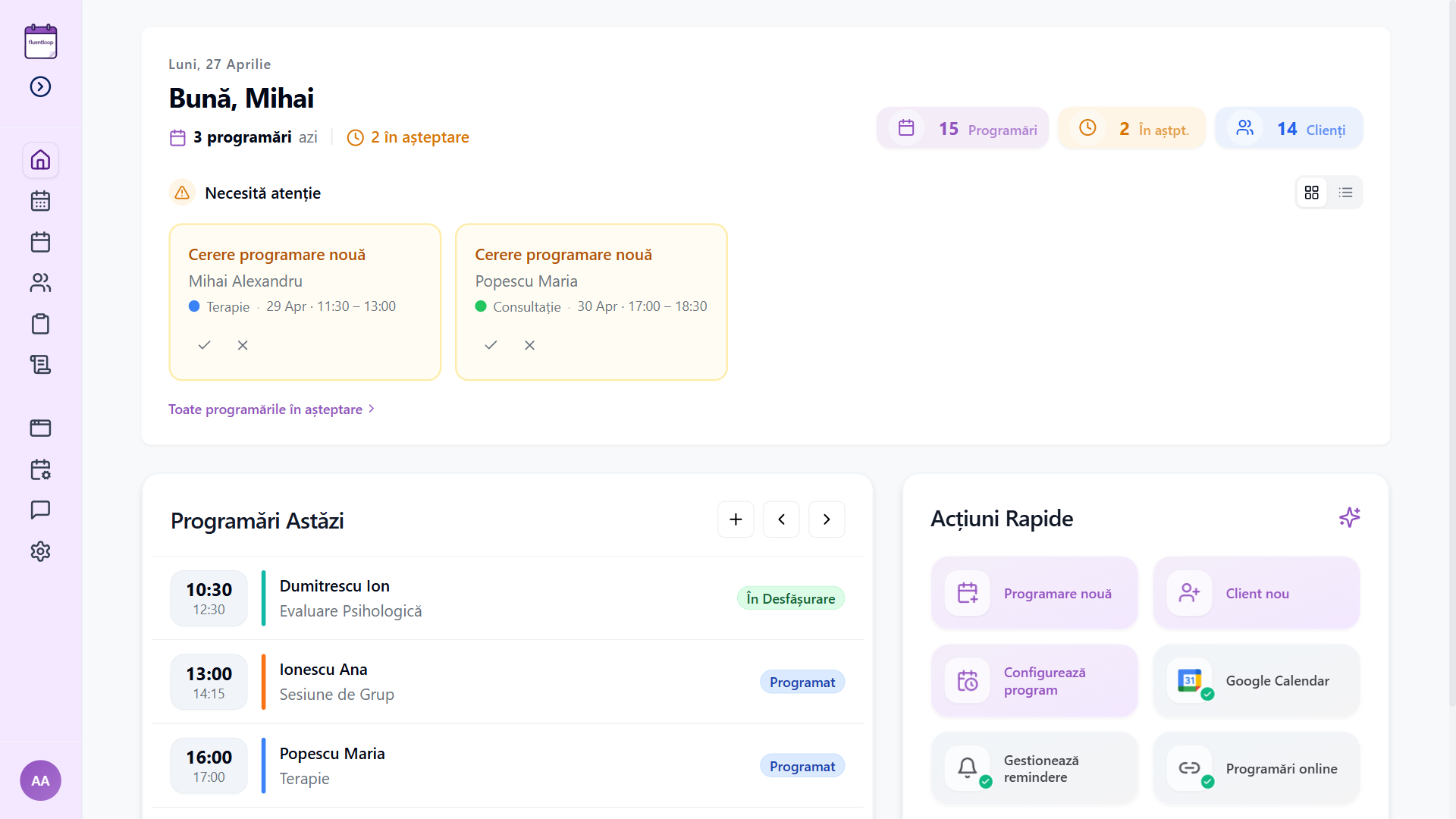Open the calendar grid sidebar icon
This screenshot has width=1456, height=819.
coord(40,201)
